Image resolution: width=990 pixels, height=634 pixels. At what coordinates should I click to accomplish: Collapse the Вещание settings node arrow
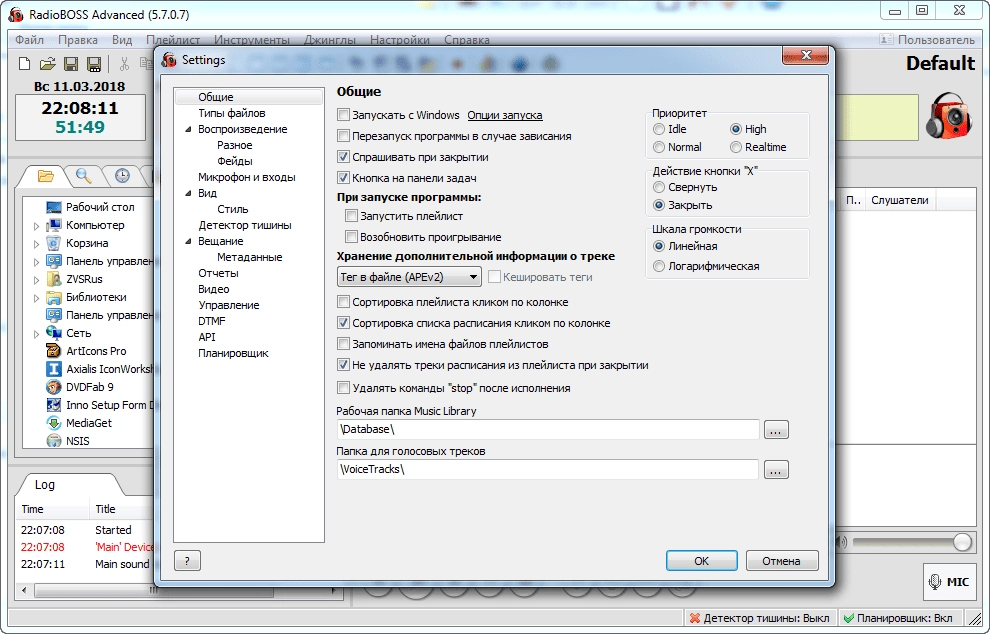pos(188,241)
